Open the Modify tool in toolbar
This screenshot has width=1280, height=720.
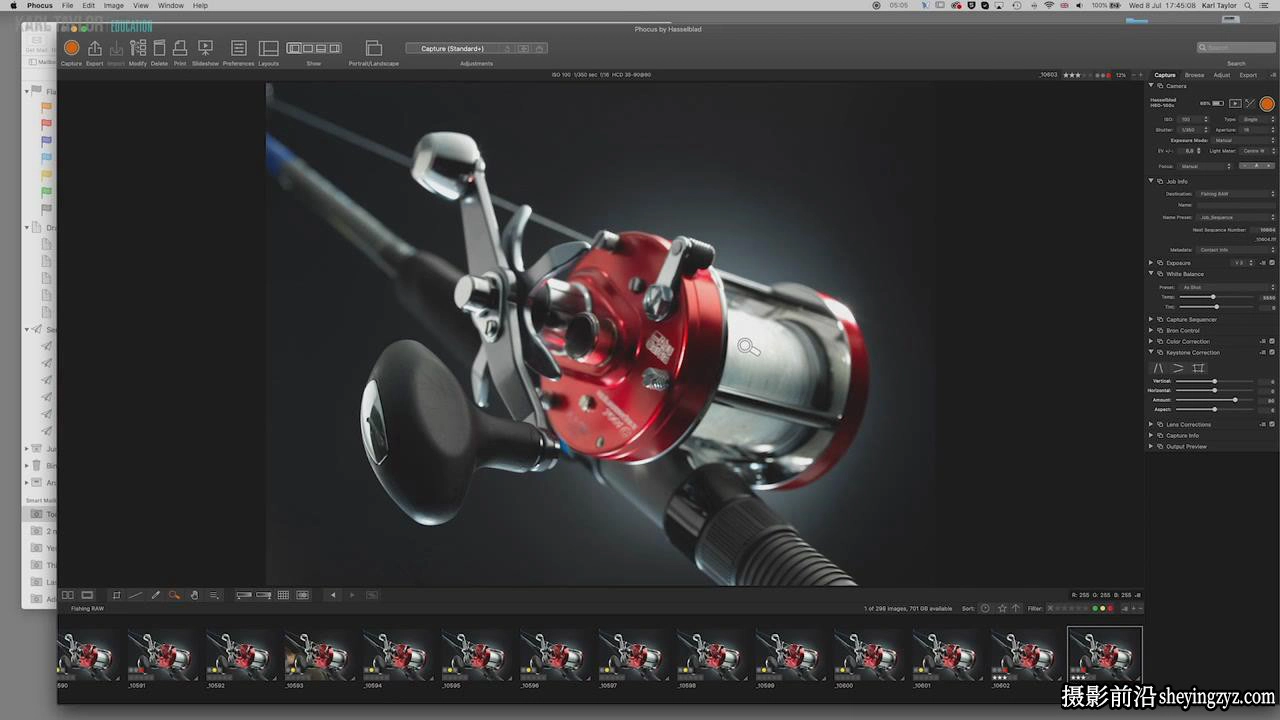tap(138, 48)
